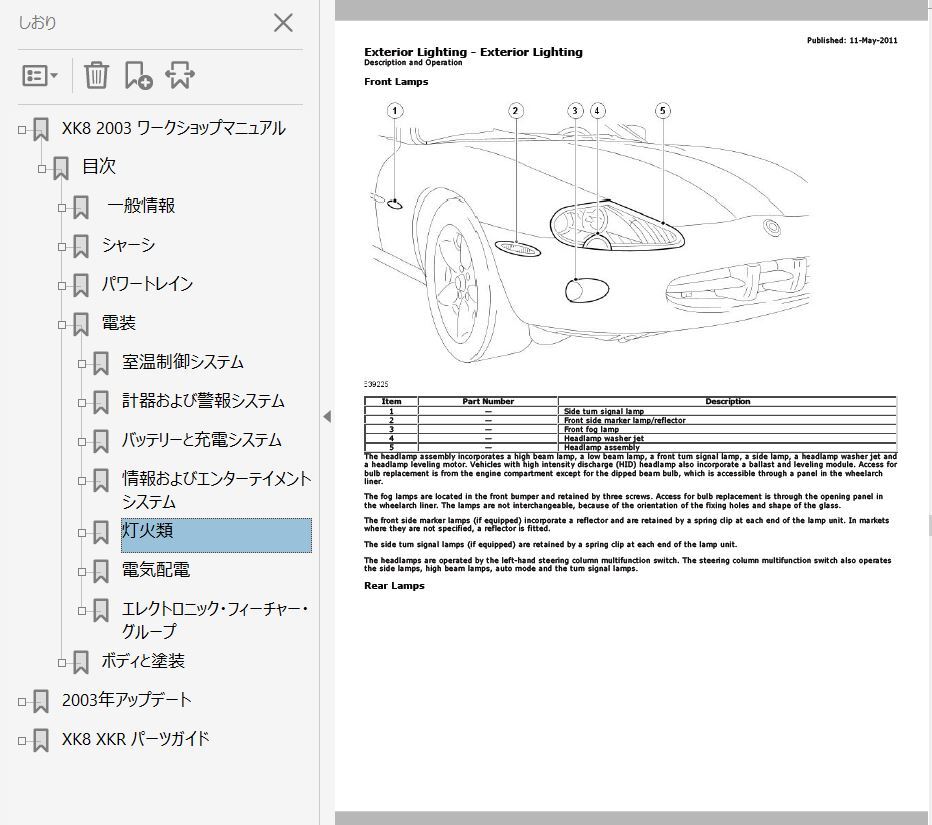Collapse the 電装 bookmark node
Viewport: 932px width, 825px height.
tap(62, 325)
